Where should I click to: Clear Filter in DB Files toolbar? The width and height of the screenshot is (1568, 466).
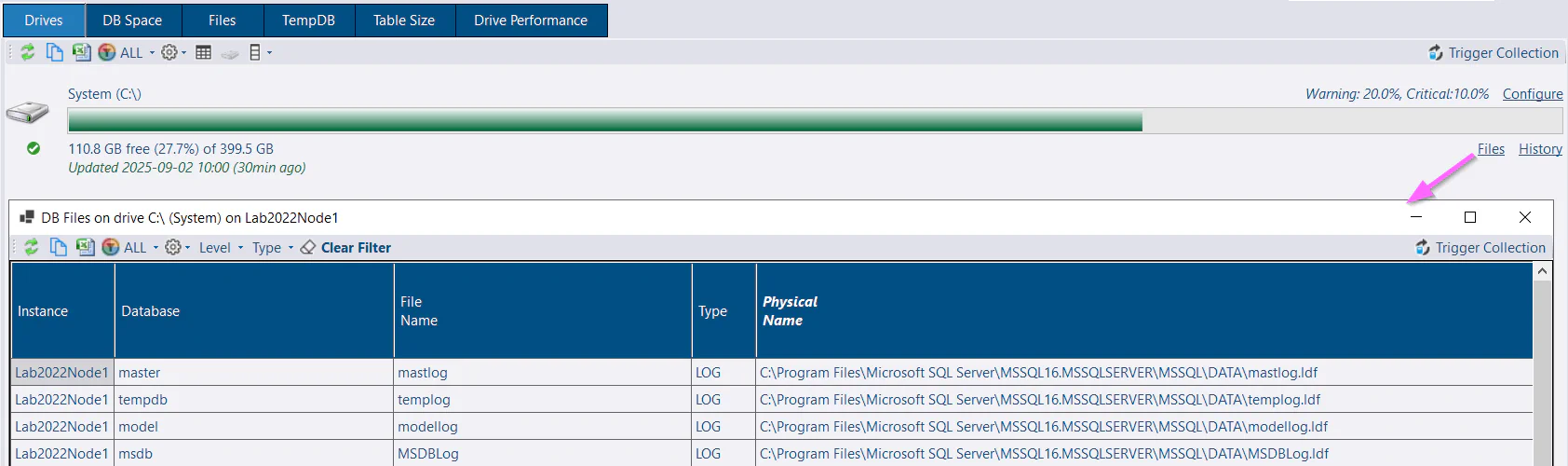345,248
